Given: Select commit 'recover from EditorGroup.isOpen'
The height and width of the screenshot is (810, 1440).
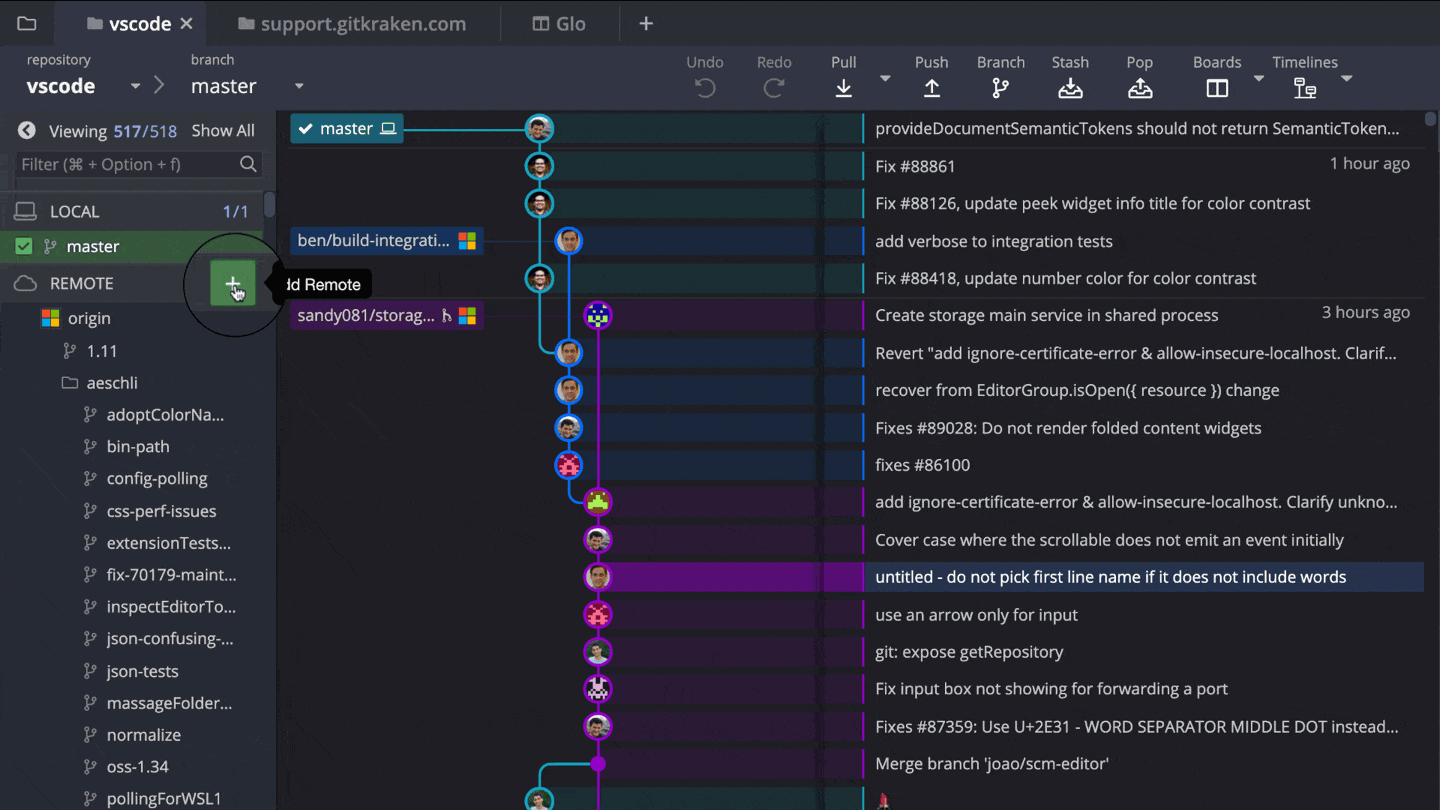Looking at the screenshot, I should pos(1077,390).
